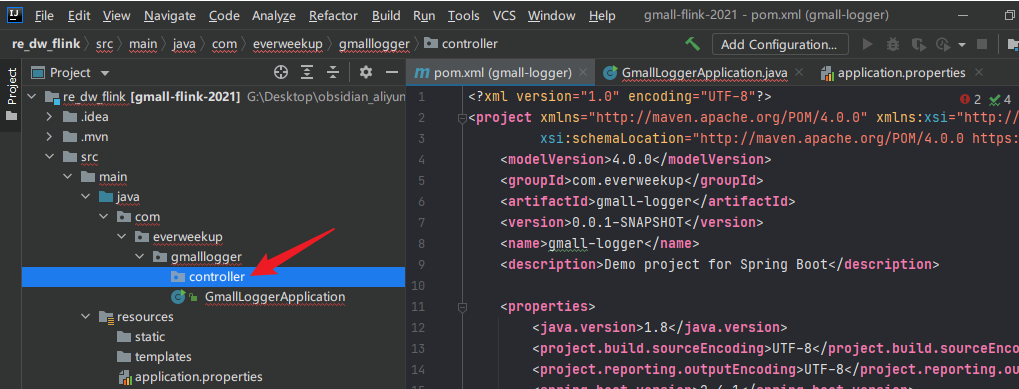Screen dimensions: 1019x389
Task: Click the Build project hammer icon
Action: tap(693, 44)
